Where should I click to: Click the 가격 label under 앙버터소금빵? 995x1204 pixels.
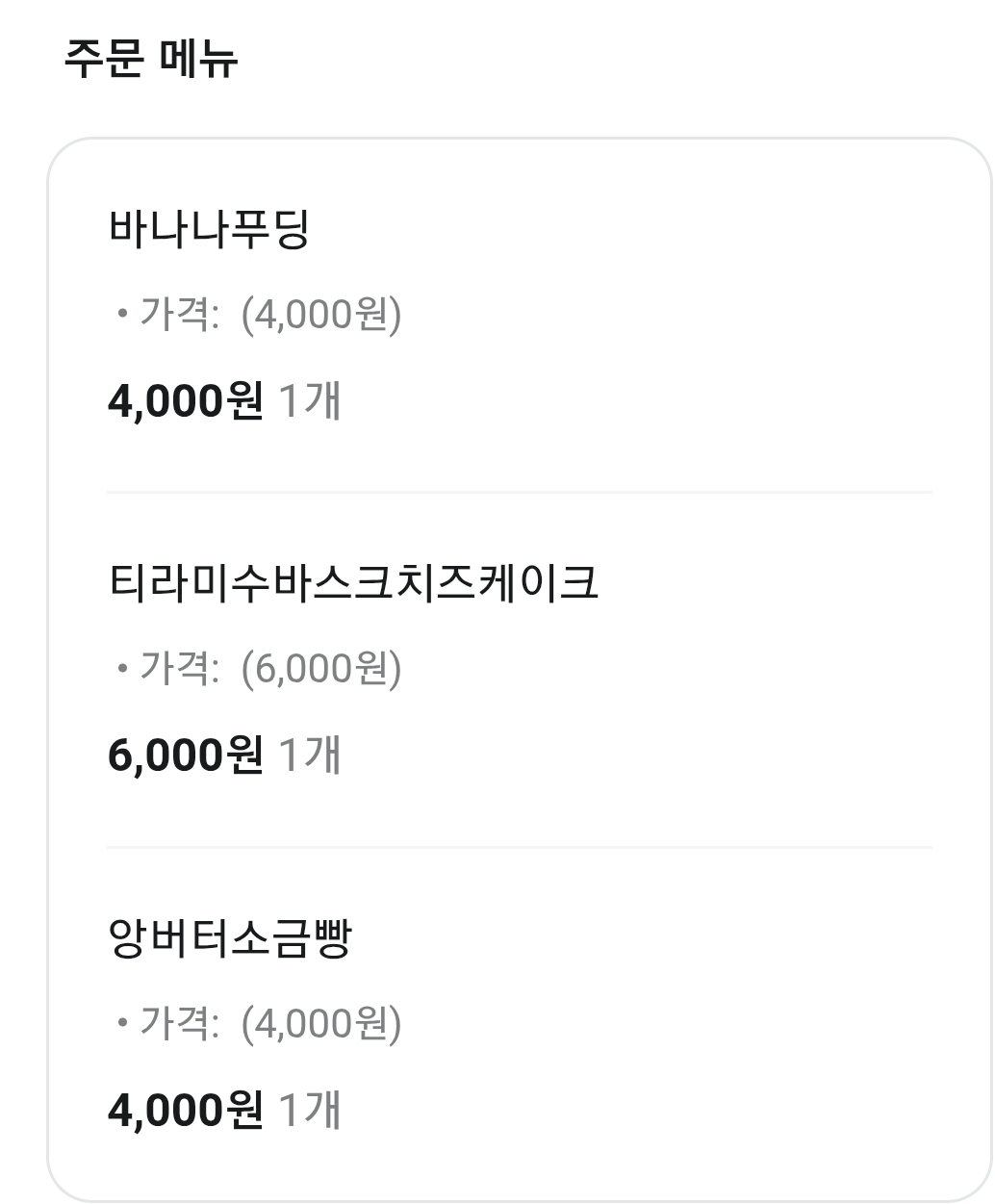click(172, 1024)
